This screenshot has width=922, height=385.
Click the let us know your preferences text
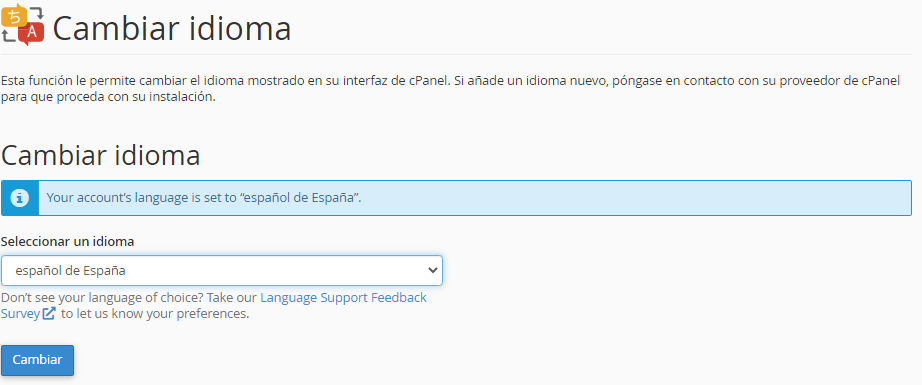click(155, 313)
